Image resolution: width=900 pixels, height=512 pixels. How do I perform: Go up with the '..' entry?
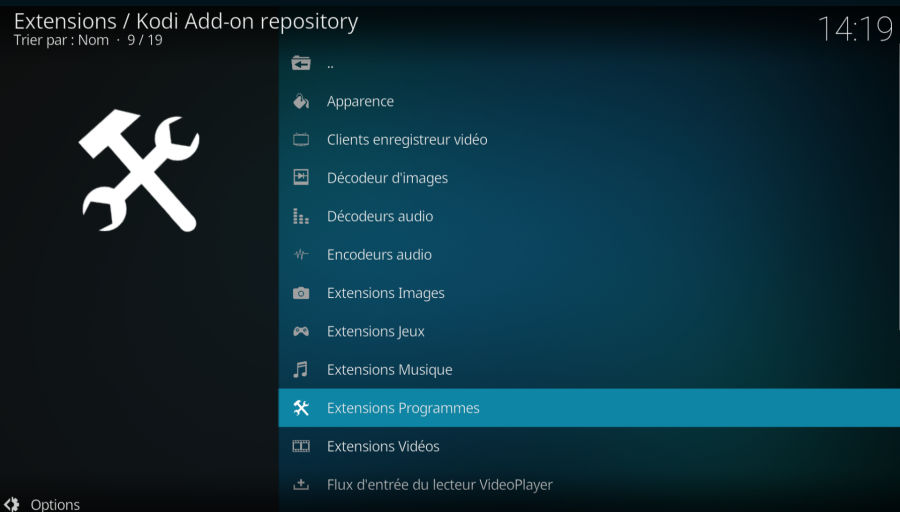(x=589, y=63)
